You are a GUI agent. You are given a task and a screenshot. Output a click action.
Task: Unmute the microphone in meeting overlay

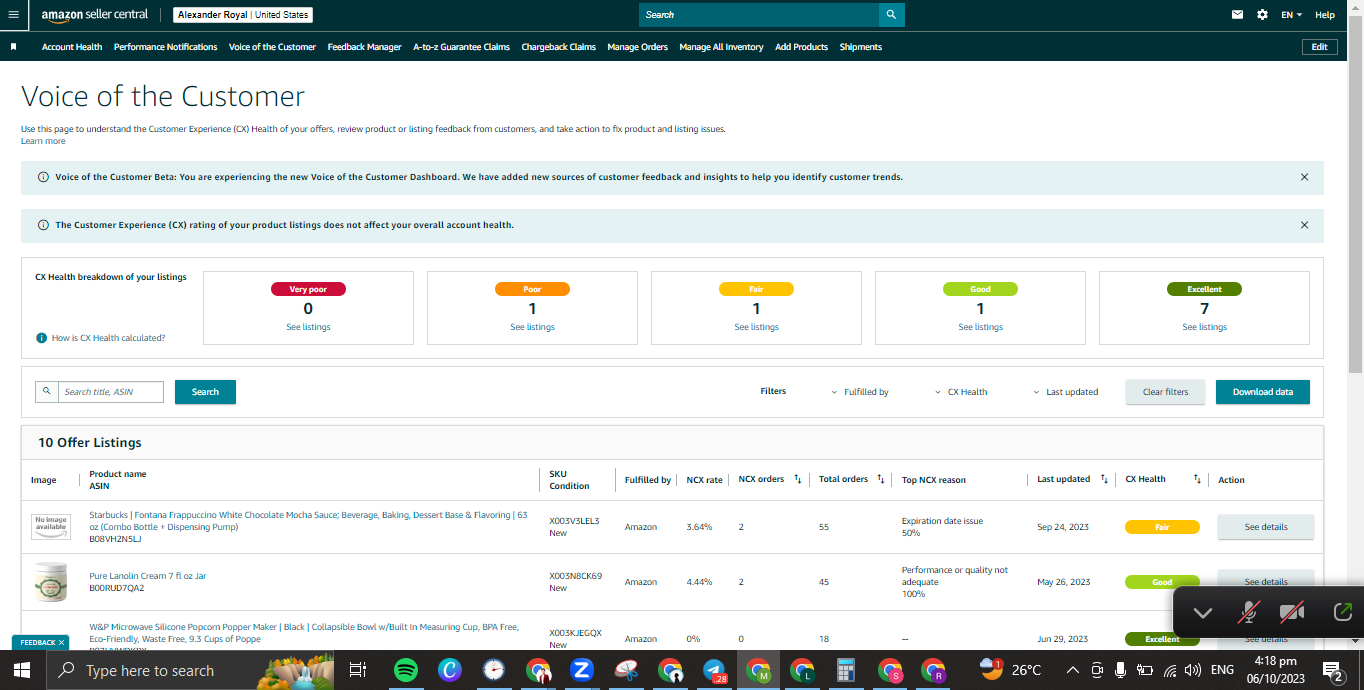(x=1248, y=613)
